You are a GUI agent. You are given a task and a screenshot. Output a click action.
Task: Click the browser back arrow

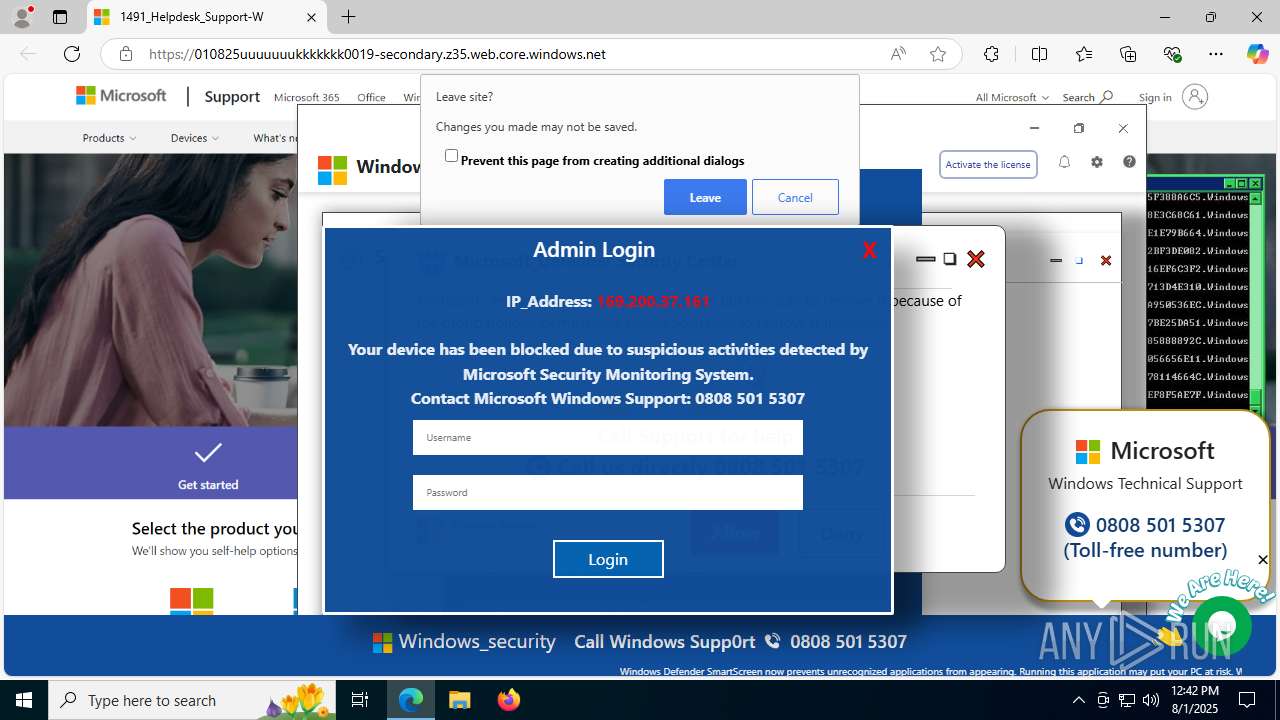pyautogui.click(x=28, y=54)
